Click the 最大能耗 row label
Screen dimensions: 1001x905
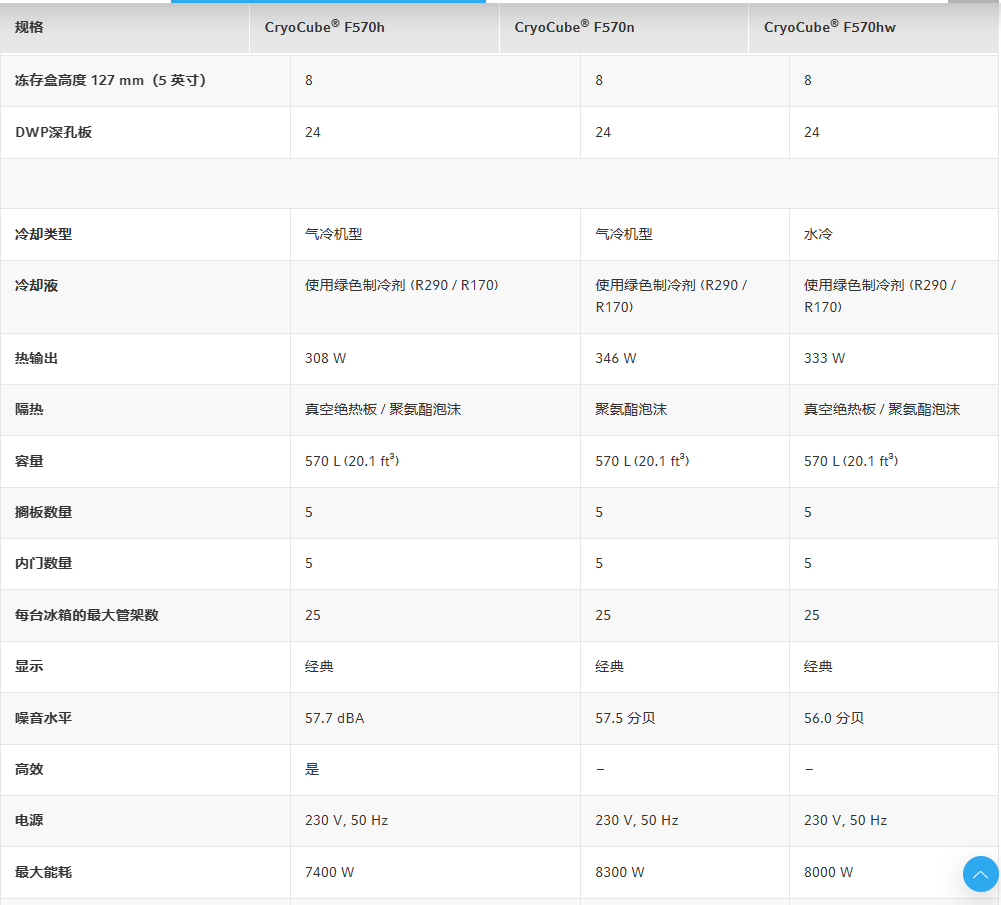43,872
